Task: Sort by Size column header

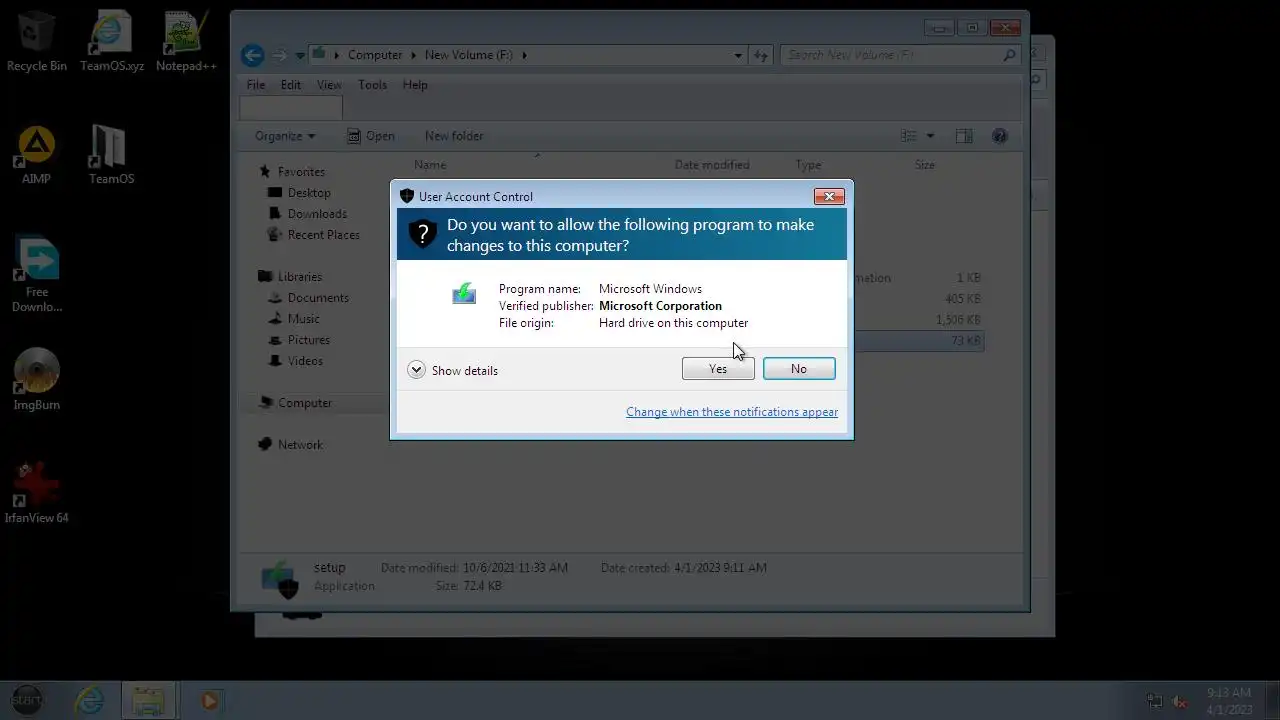Action: [925, 165]
